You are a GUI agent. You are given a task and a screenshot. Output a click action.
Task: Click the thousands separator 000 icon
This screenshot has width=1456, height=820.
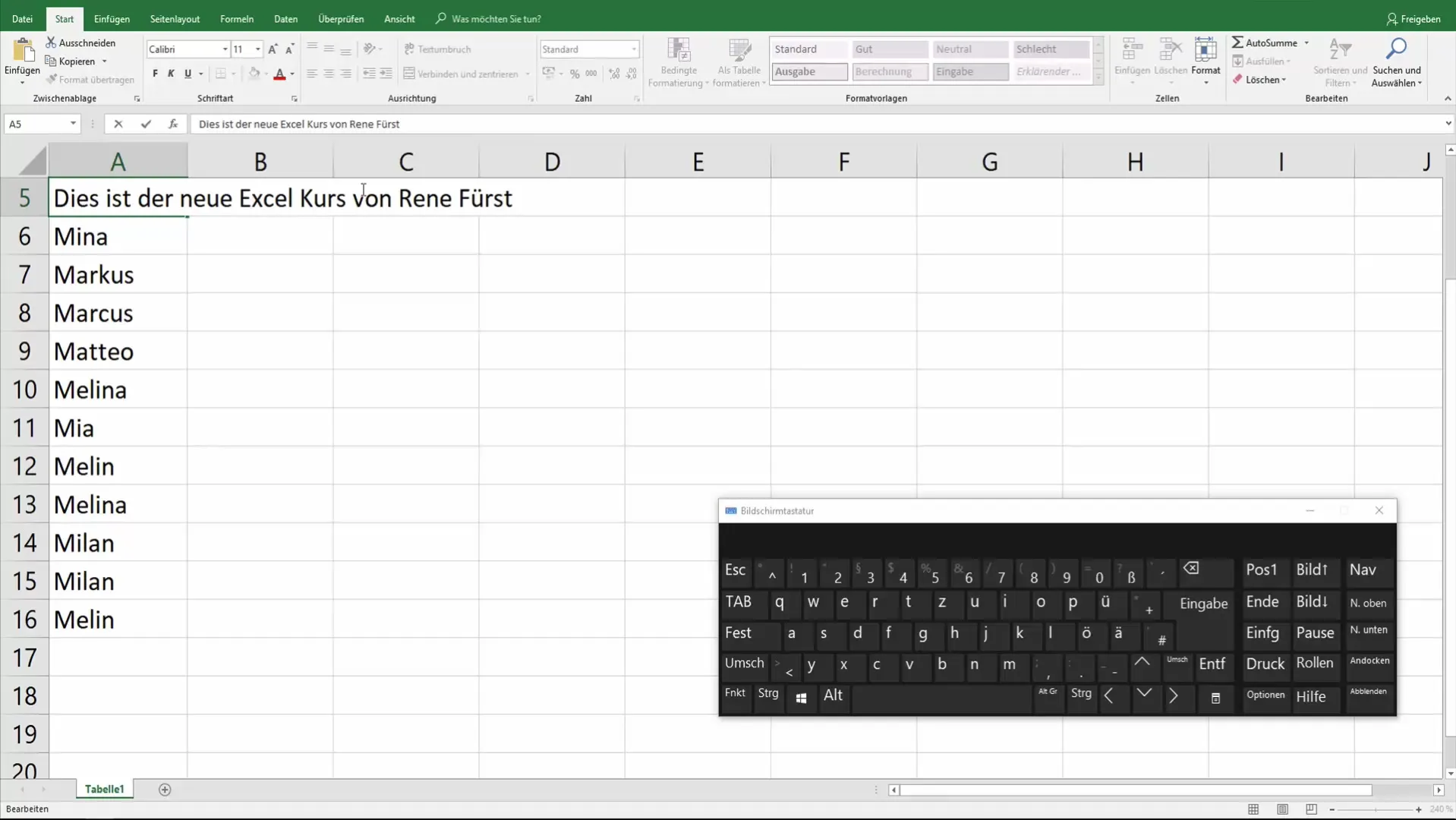[x=591, y=74]
